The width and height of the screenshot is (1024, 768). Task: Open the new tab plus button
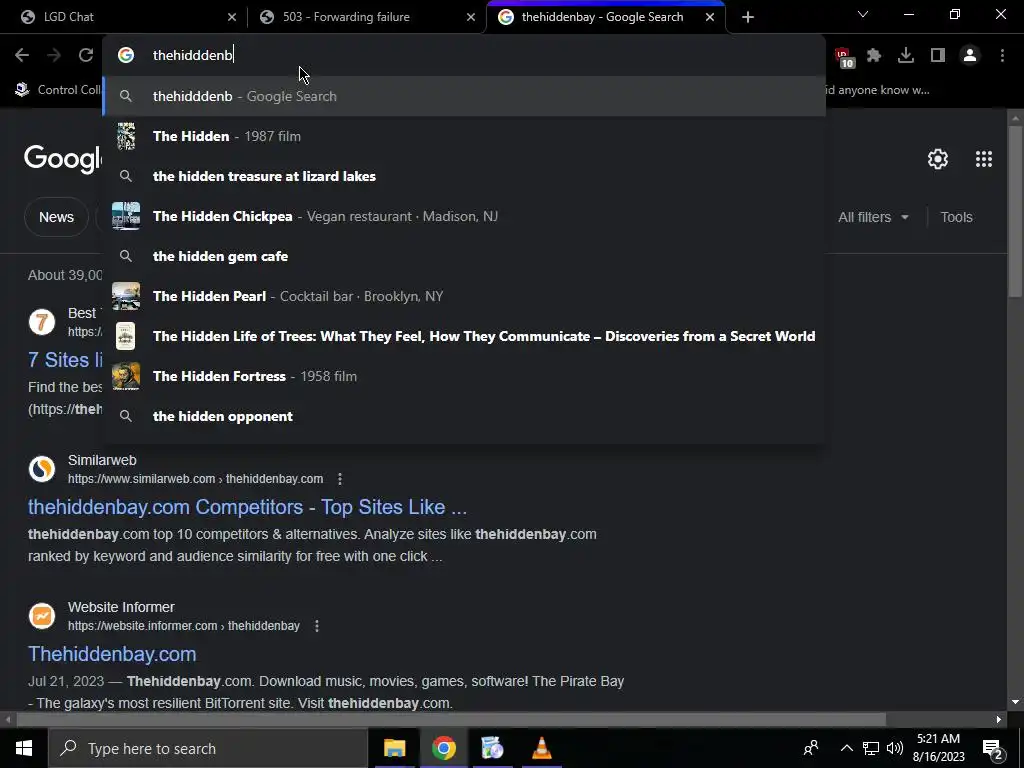(748, 17)
